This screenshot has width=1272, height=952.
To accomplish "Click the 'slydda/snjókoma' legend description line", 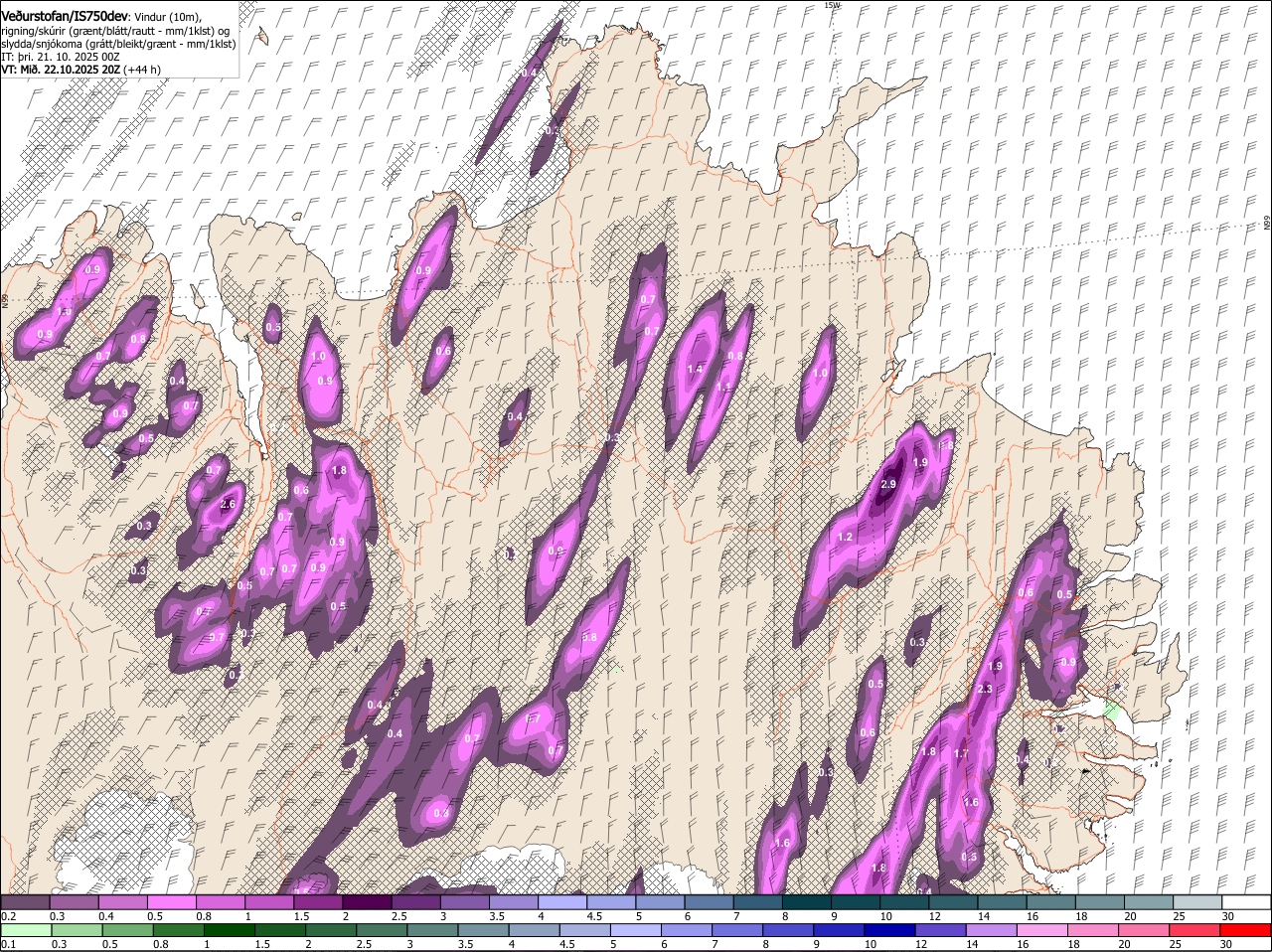I will (118, 44).
